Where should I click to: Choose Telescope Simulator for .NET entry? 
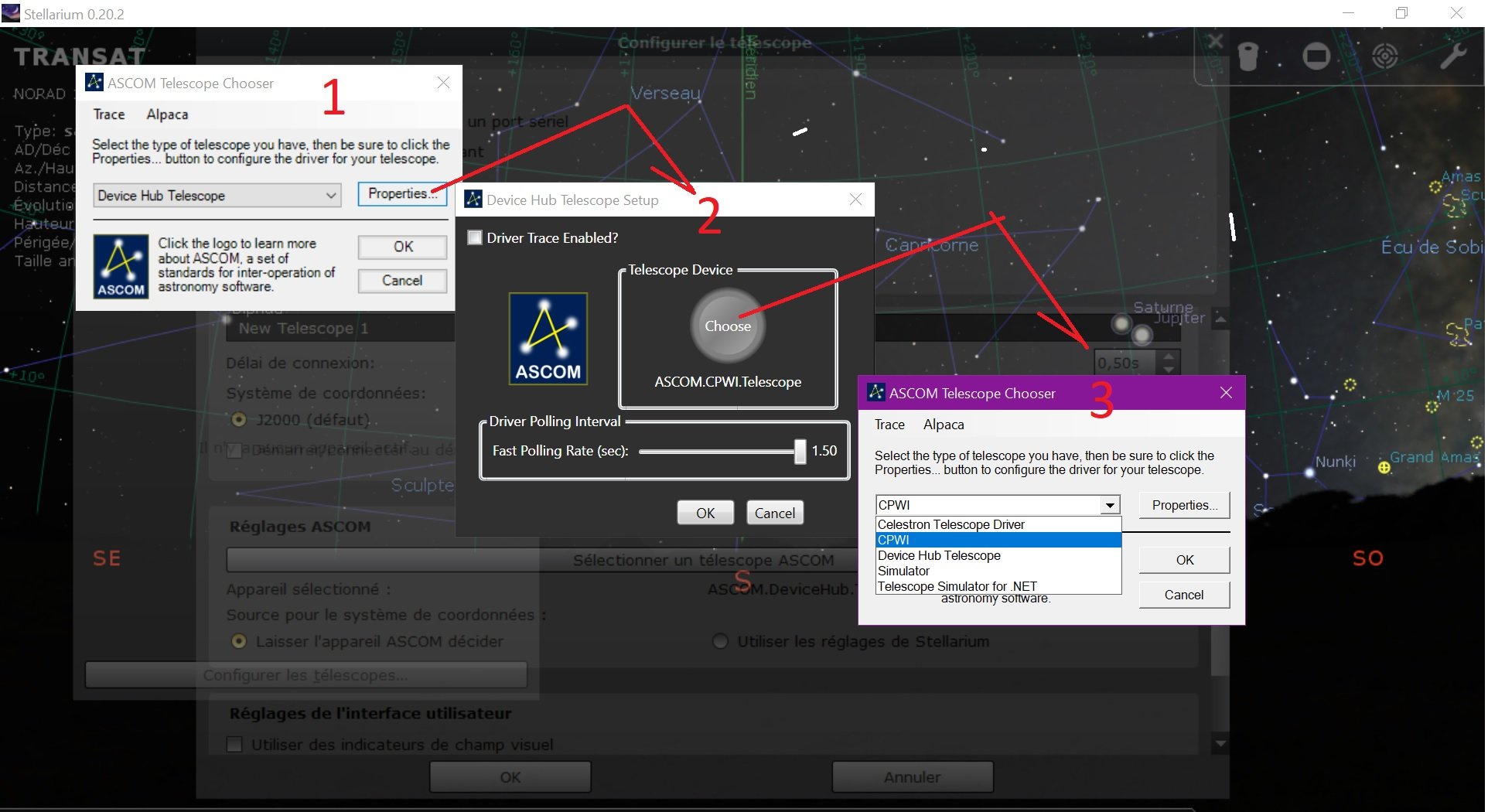click(x=998, y=586)
